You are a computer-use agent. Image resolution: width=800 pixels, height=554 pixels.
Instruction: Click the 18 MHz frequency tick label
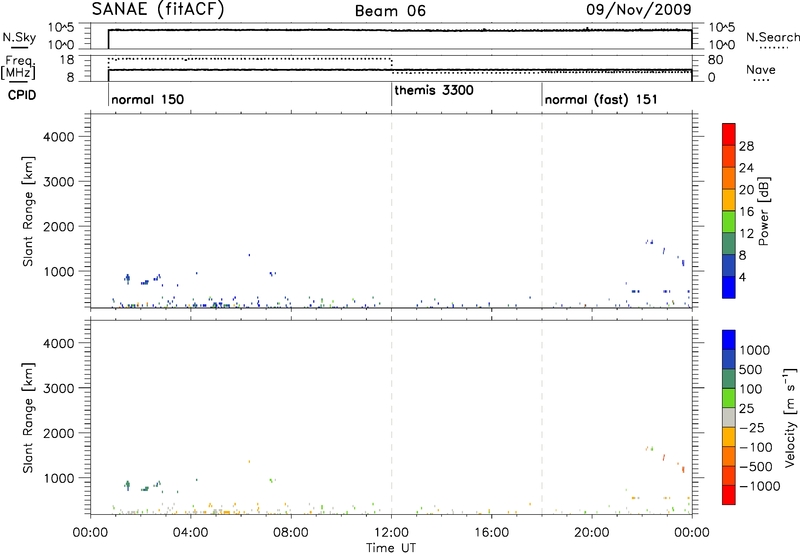pyautogui.click(x=66, y=60)
